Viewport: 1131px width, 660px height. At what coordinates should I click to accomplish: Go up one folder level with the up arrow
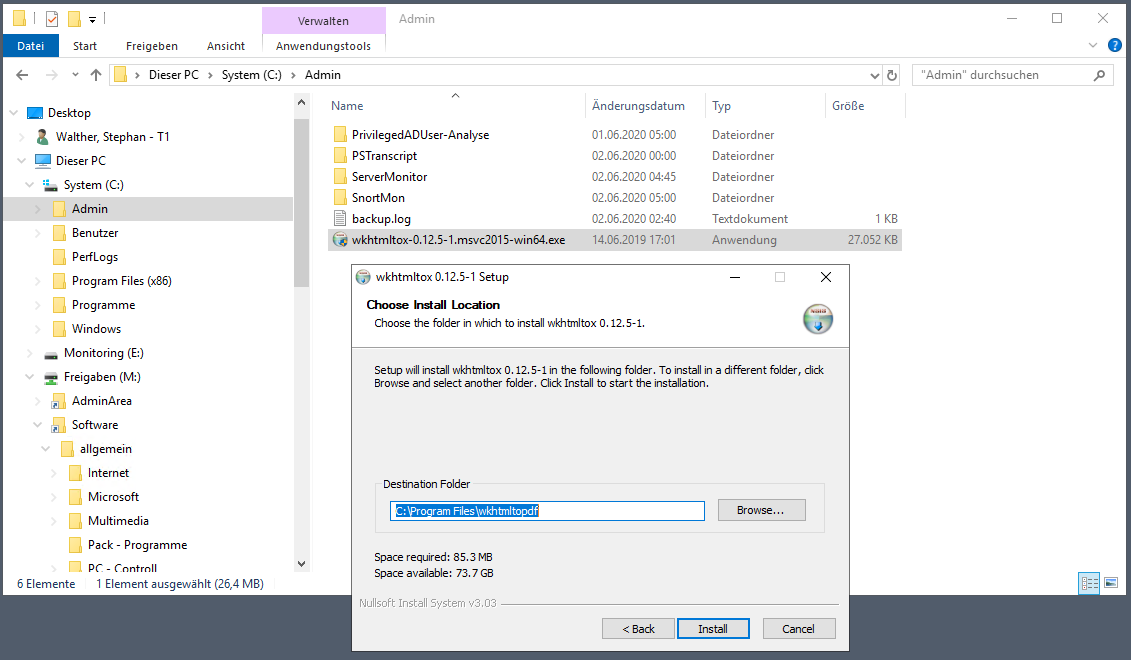click(96, 75)
